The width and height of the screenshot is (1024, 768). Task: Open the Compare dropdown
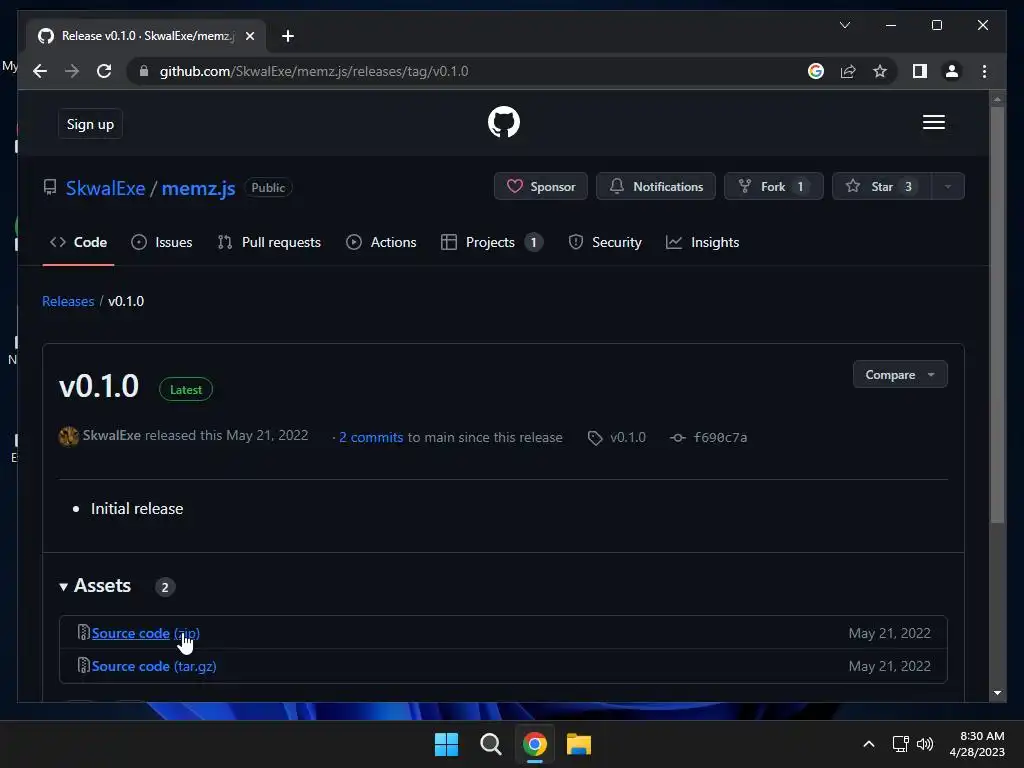coord(900,375)
